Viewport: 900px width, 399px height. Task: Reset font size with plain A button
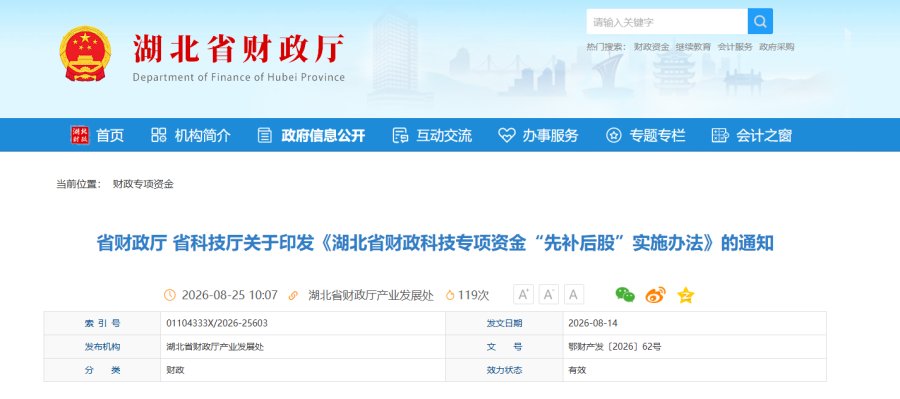pyautogui.click(x=573, y=295)
